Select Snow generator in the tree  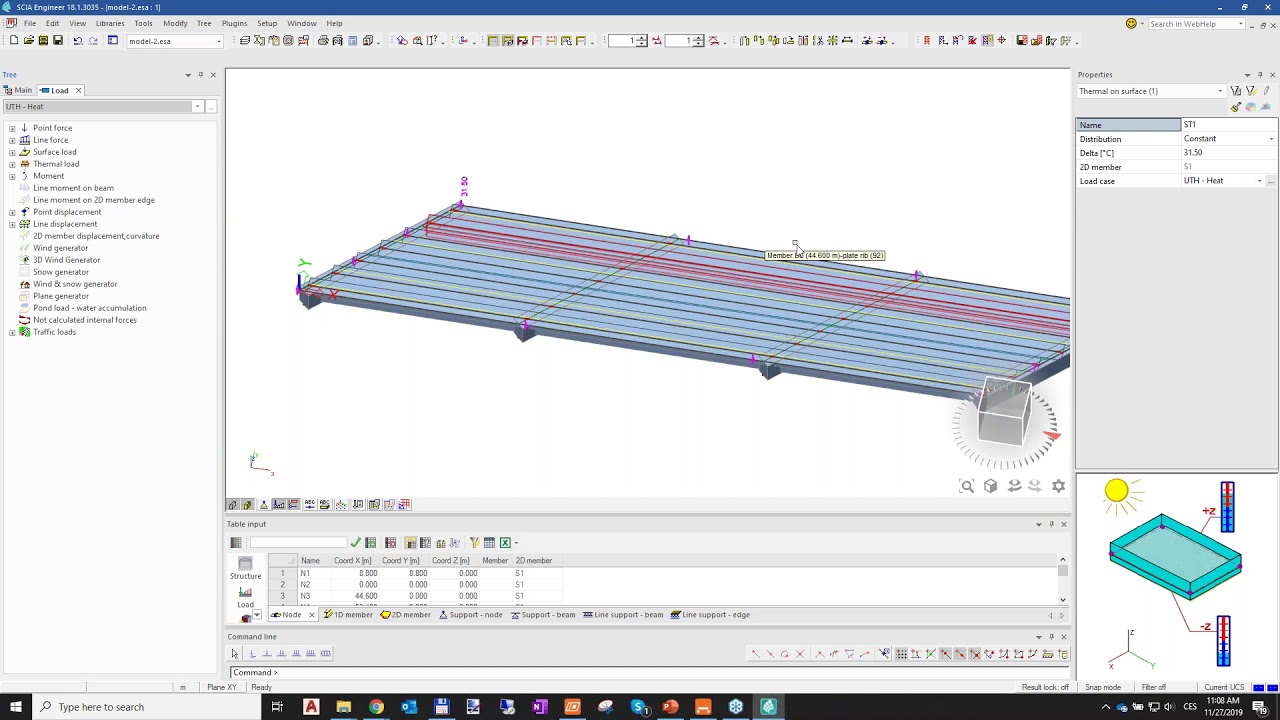click(60, 272)
